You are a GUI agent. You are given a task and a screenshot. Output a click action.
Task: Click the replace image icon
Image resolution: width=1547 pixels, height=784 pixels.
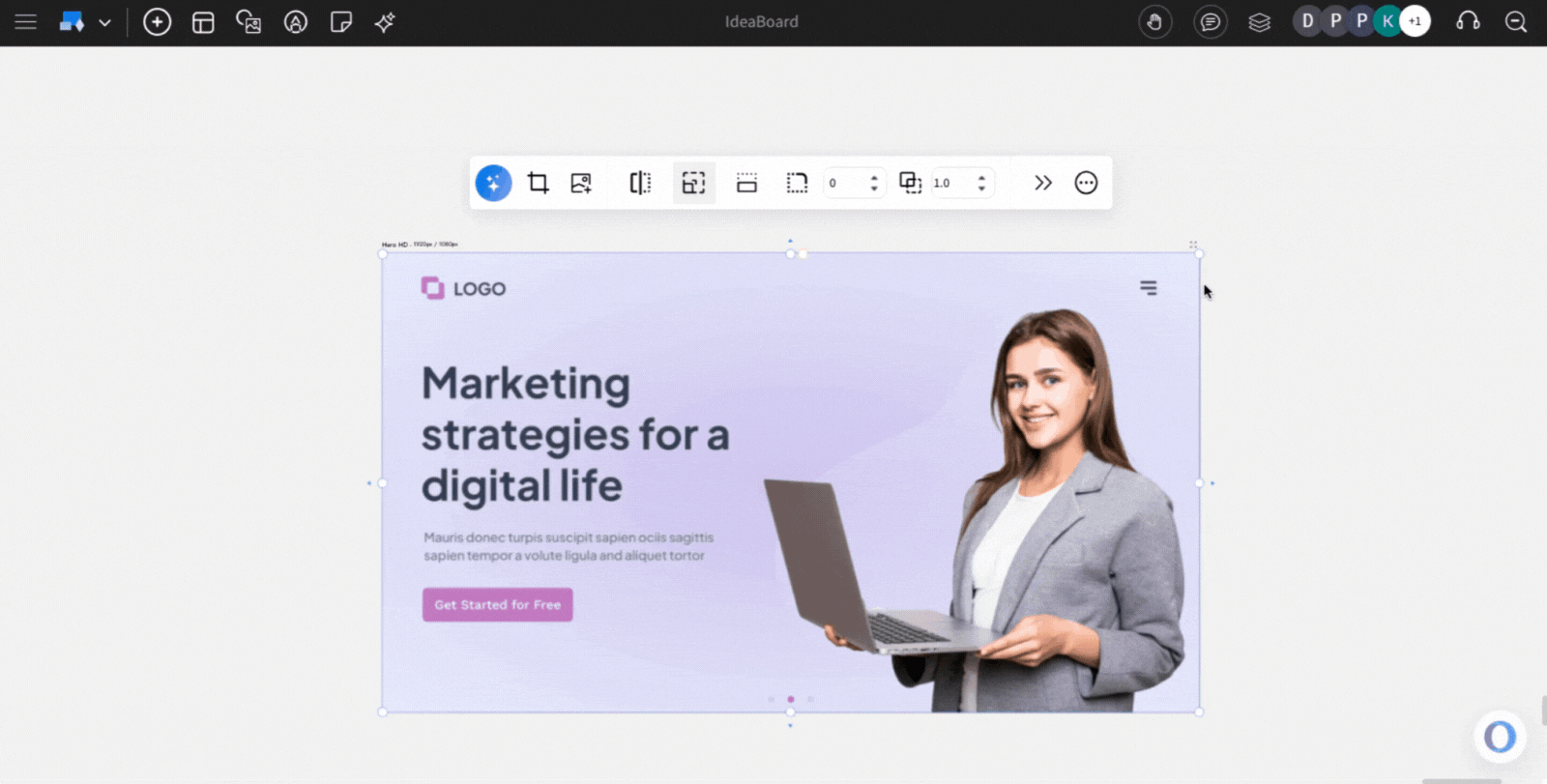click(x=581, y=183)
